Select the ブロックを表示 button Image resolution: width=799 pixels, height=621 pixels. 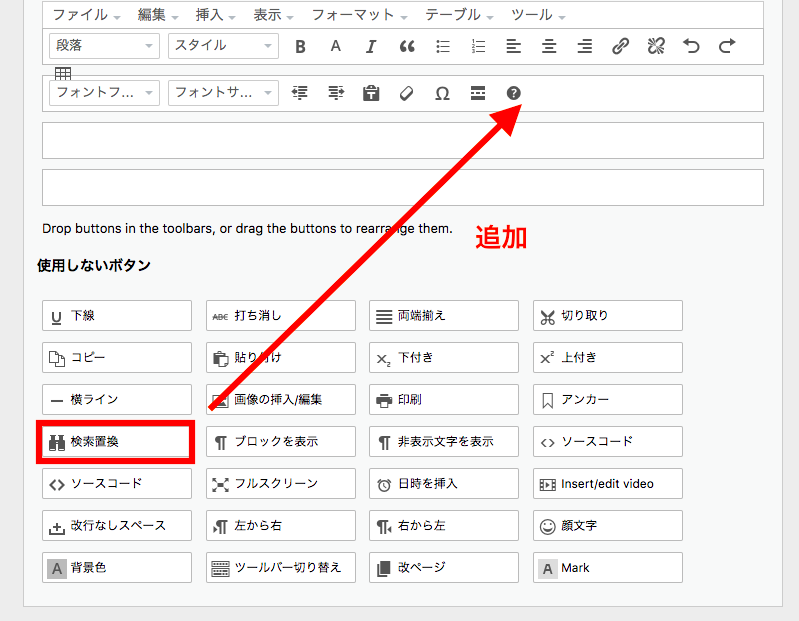tap(281, 442)
